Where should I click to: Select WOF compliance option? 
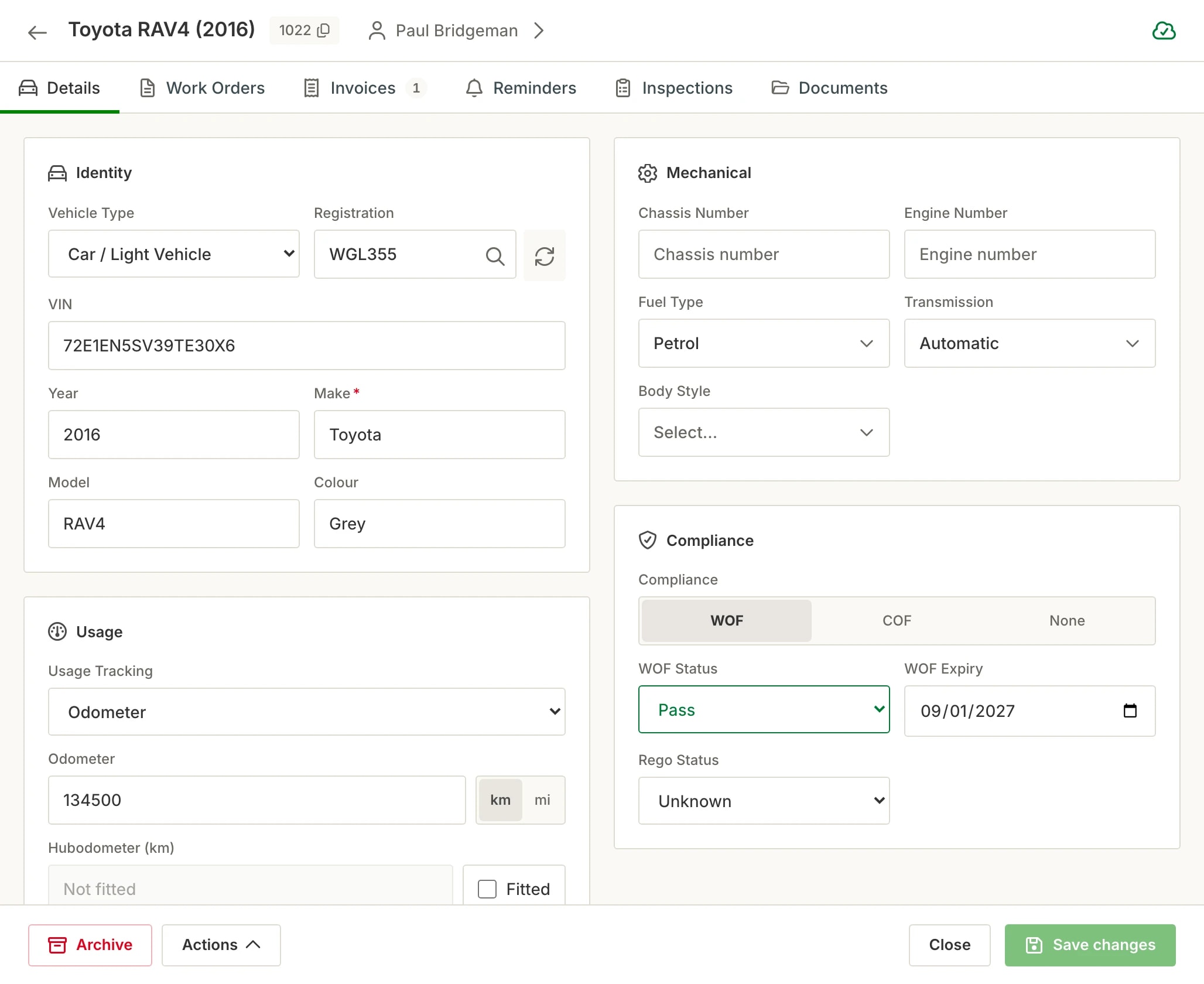(x=727, y=621)
